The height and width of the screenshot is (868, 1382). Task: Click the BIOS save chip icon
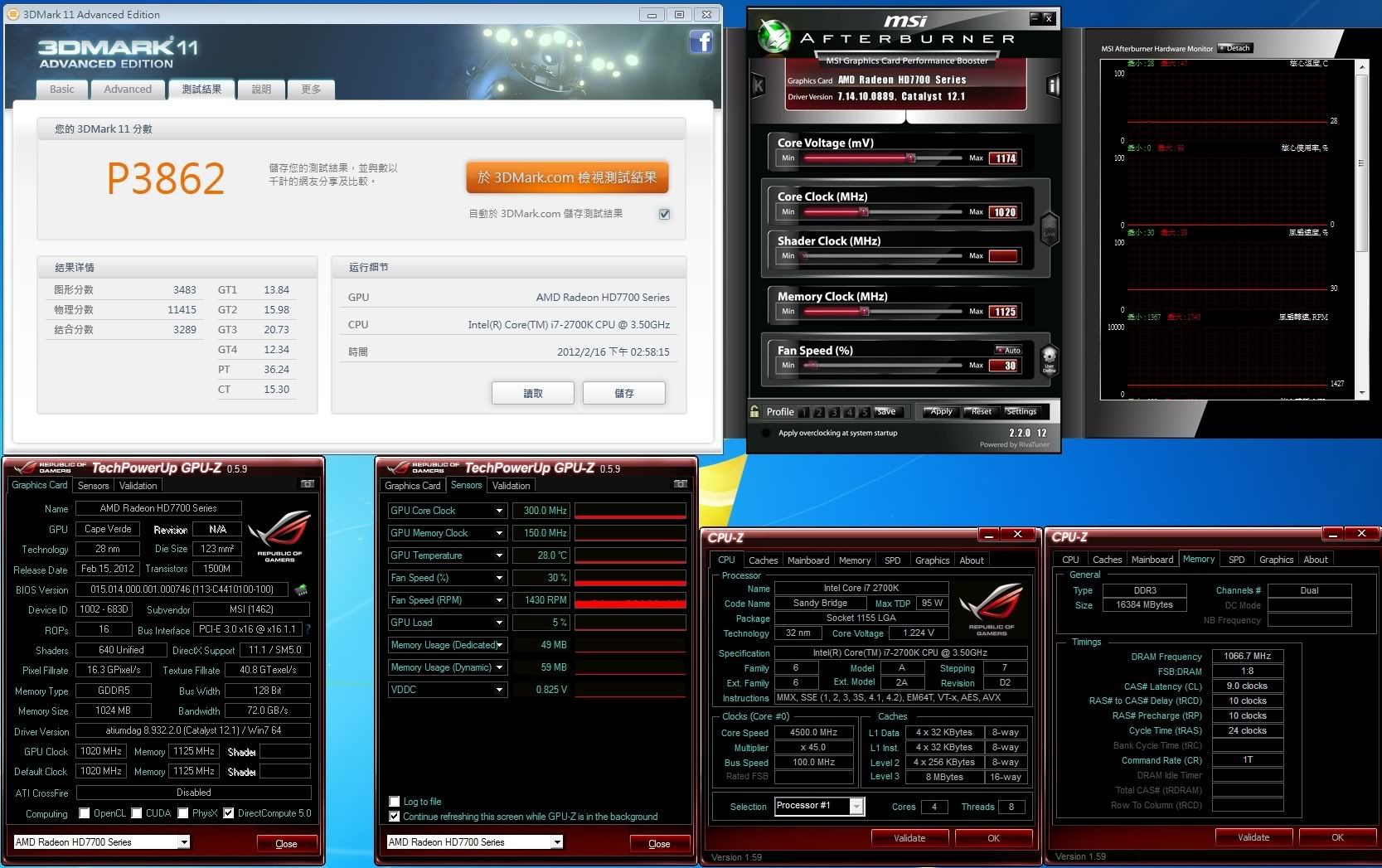pos(301,590)
